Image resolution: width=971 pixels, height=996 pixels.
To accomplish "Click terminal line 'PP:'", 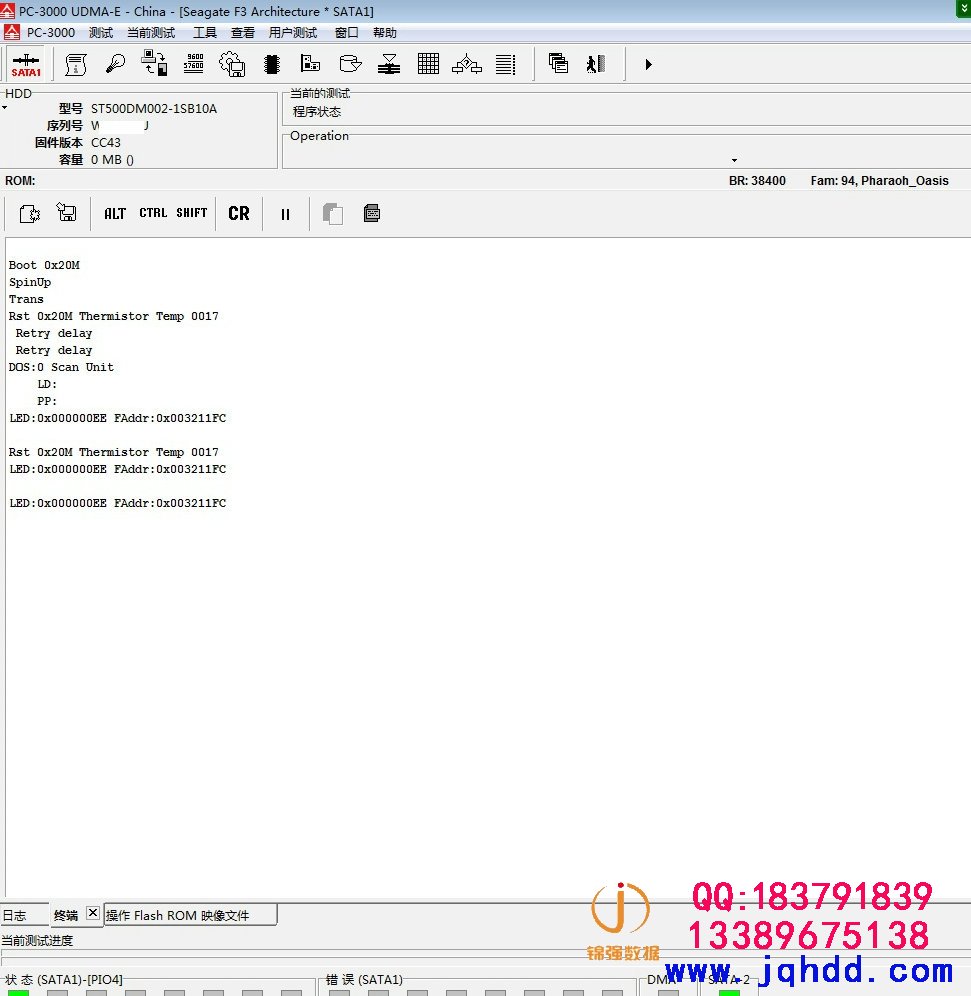I will pos(47,401).
